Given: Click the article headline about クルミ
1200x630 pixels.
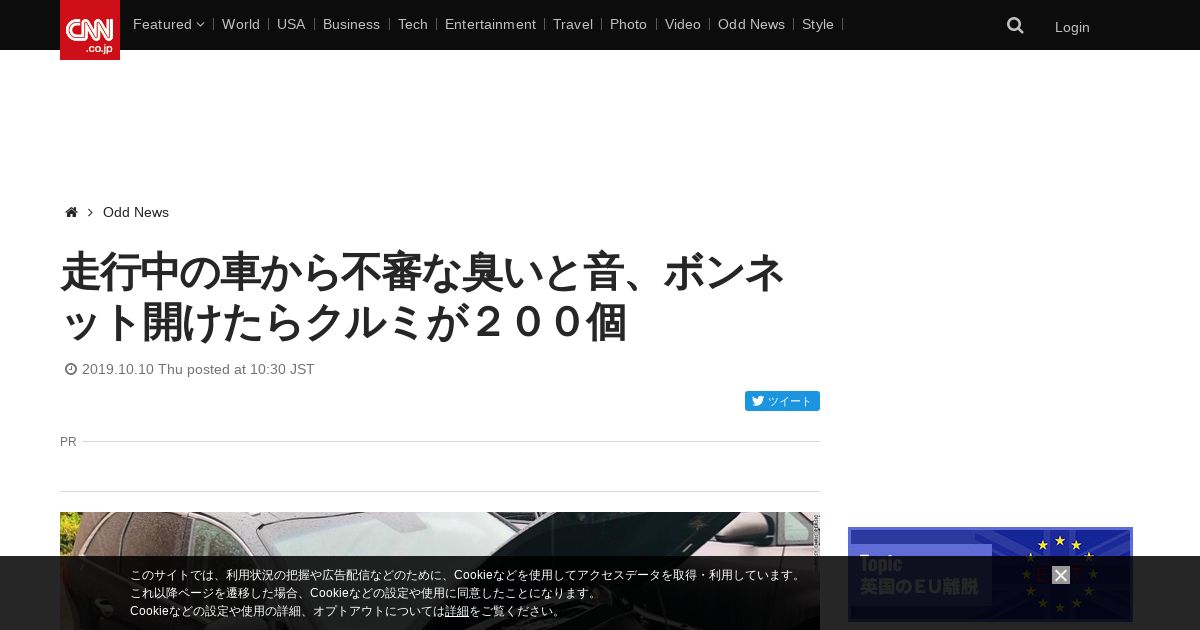Looking at the screenshot, I should click(422, 297).
